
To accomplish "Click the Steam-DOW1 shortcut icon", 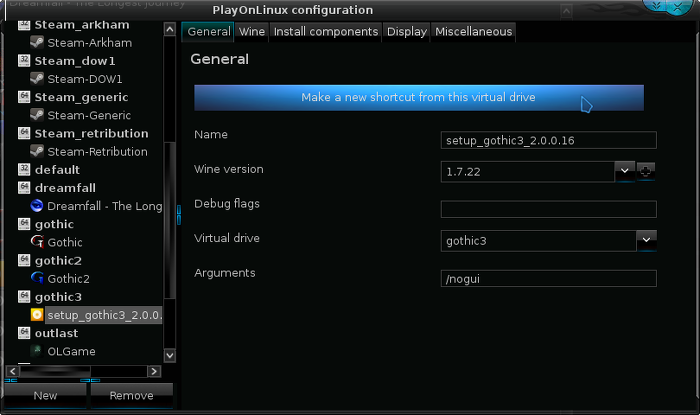I will click(x=37, y=79).
